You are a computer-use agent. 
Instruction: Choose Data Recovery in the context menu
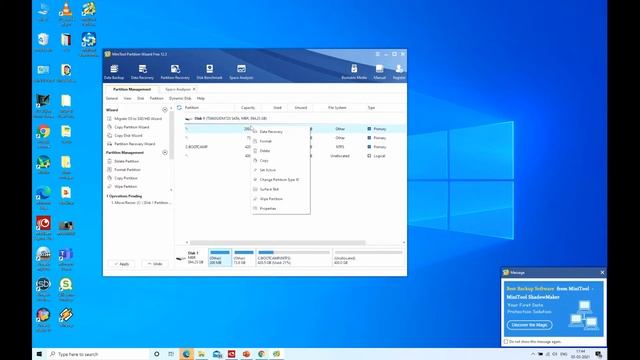pyautogui.click(x=280, y=132)
